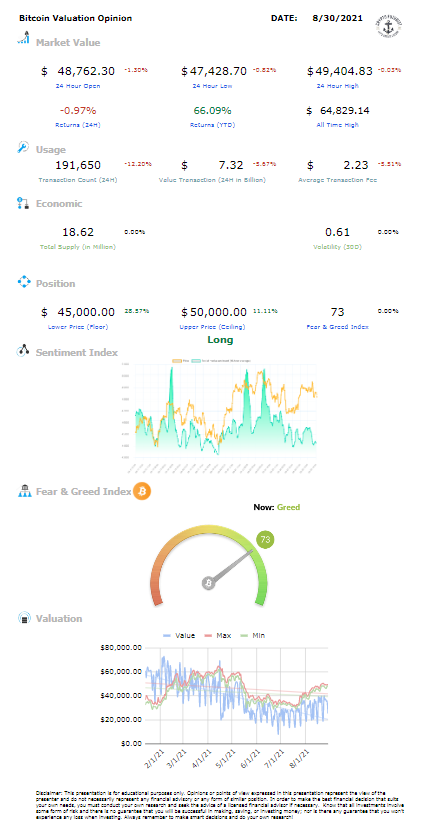
Task: Click the Sentiment Index icon
Action: (x=24, y=350)
